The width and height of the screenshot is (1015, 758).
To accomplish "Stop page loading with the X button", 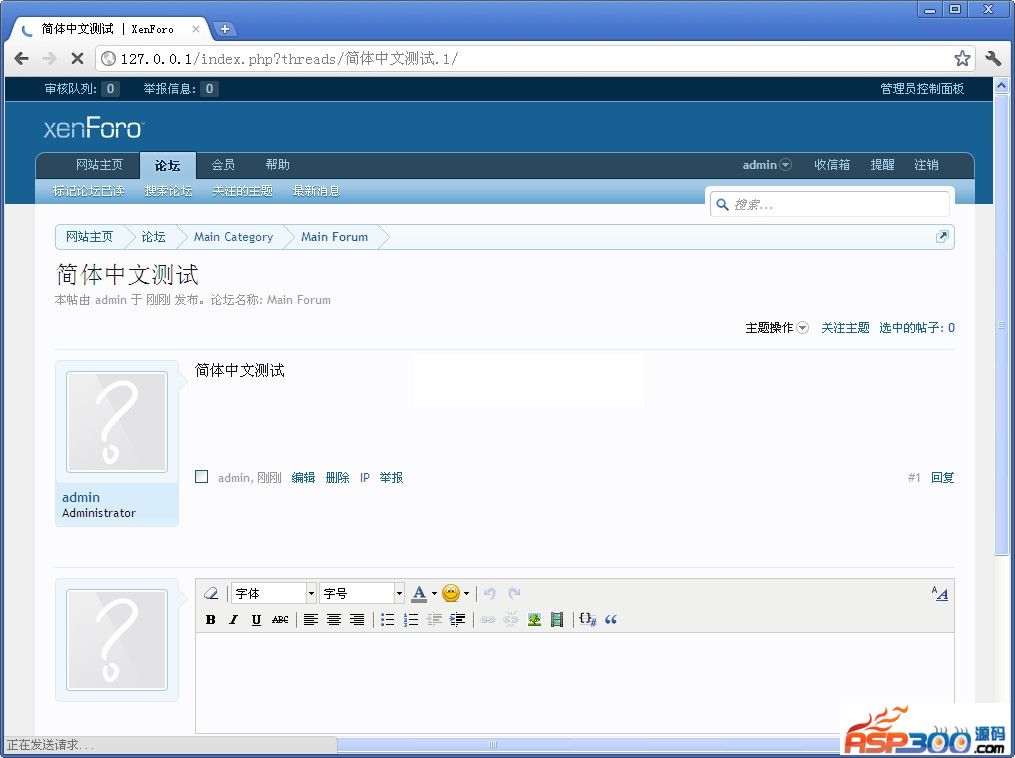I will 77,59.
